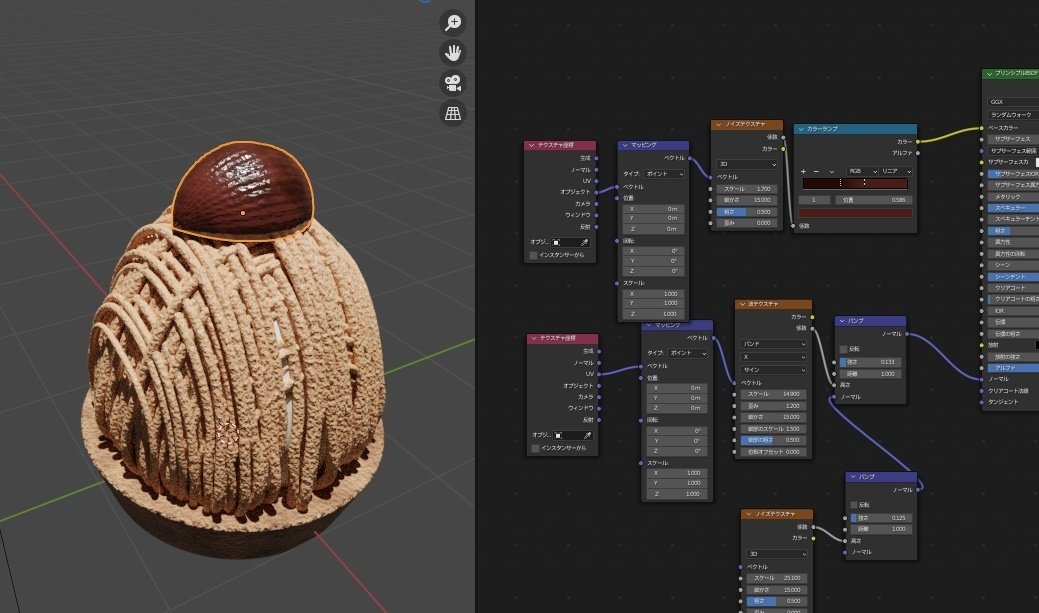The image size is (1039, 613).
Task: Toggle the camera view icon
Action: pos(453,83)
